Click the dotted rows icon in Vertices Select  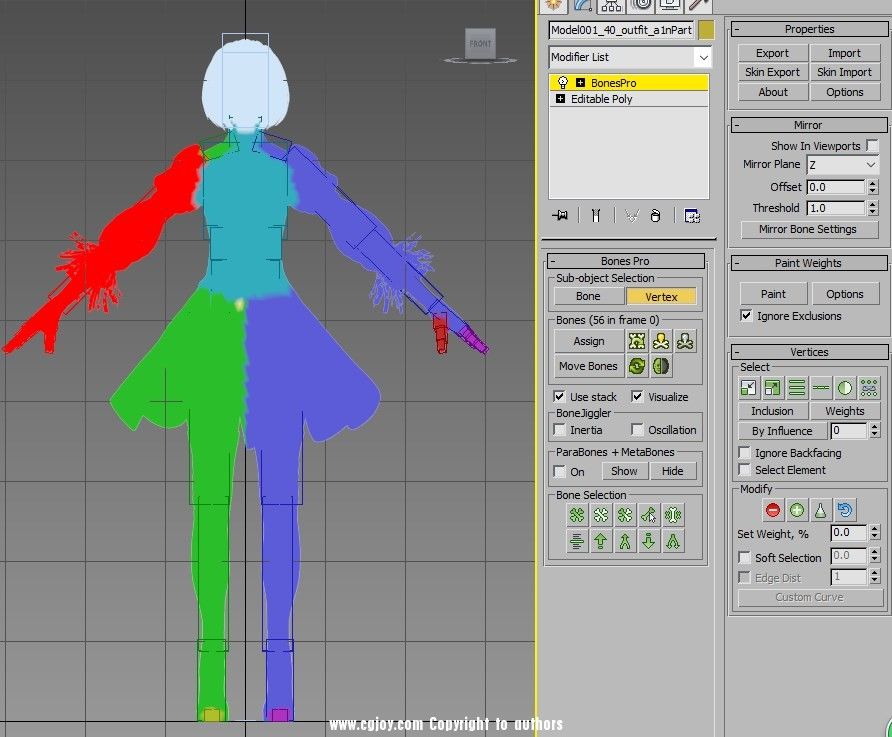point(869,388)
